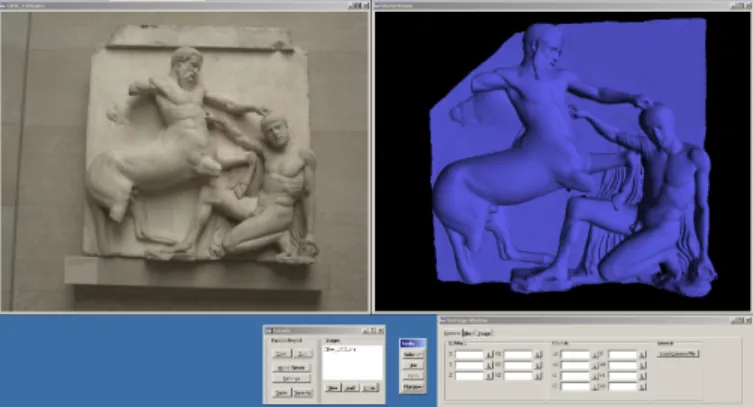
Task: Open Settings in the small project dialog
Action: pos(291,379)
